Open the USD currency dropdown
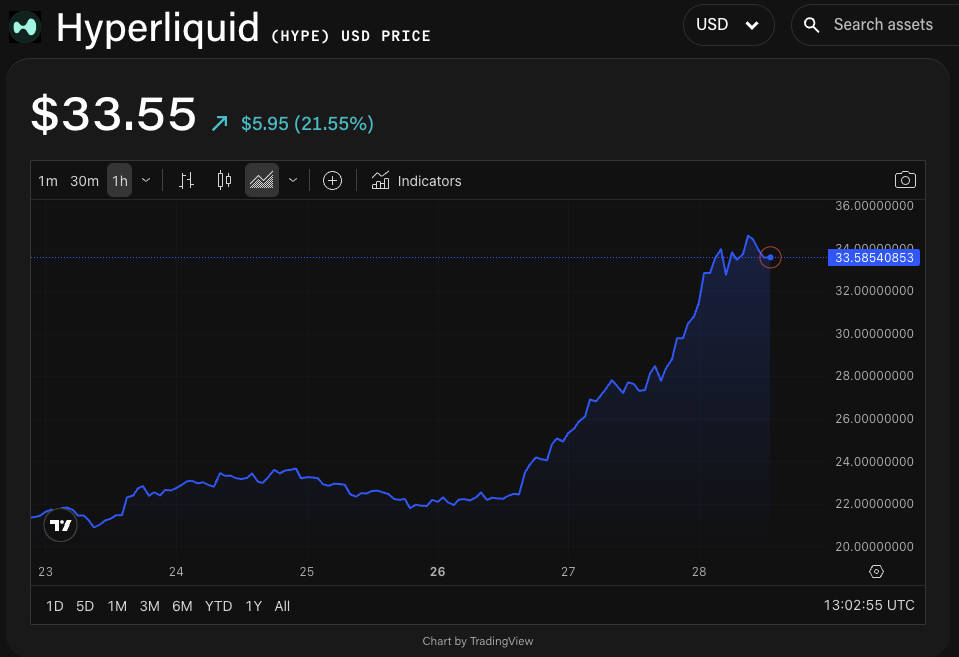 coord(728,25)
